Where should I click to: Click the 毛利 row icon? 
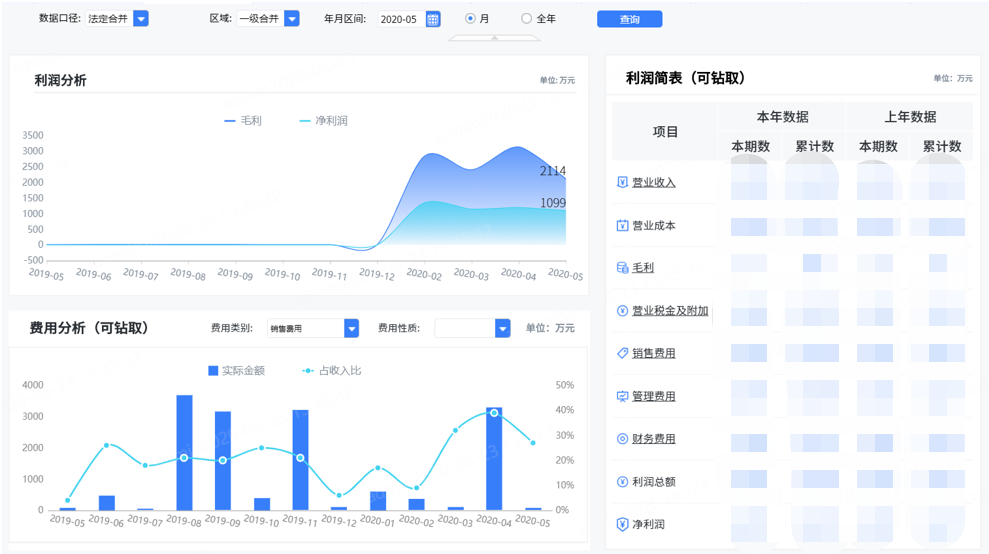point(622,268)
